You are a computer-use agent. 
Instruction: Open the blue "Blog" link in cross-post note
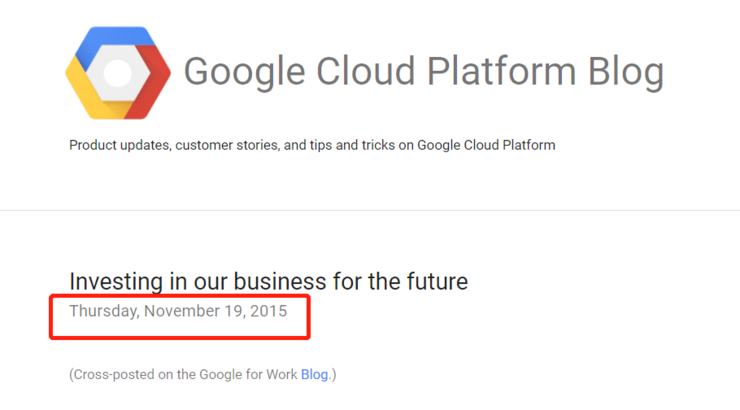314,375
